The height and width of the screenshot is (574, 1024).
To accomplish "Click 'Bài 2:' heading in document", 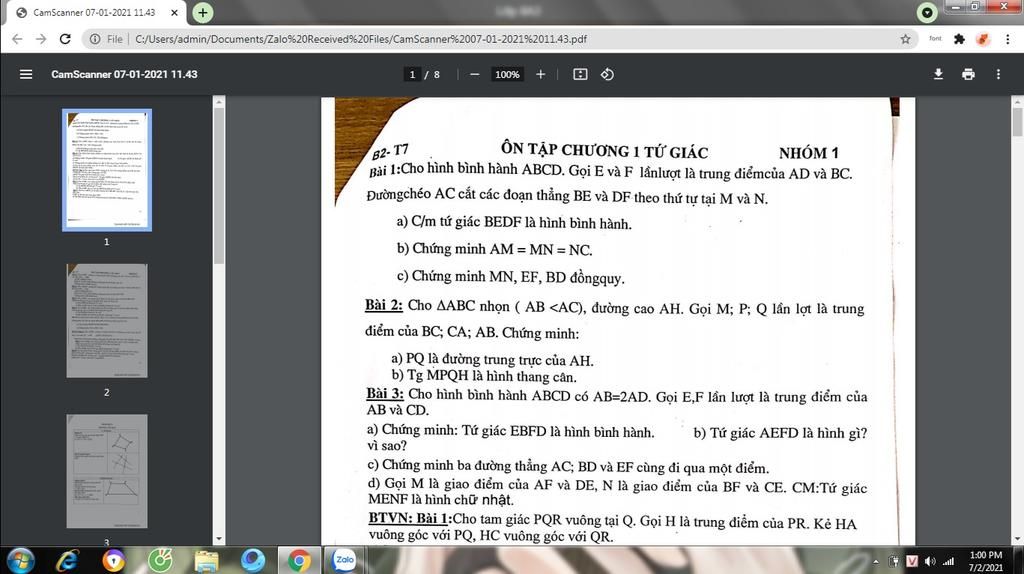I will 384,305.
